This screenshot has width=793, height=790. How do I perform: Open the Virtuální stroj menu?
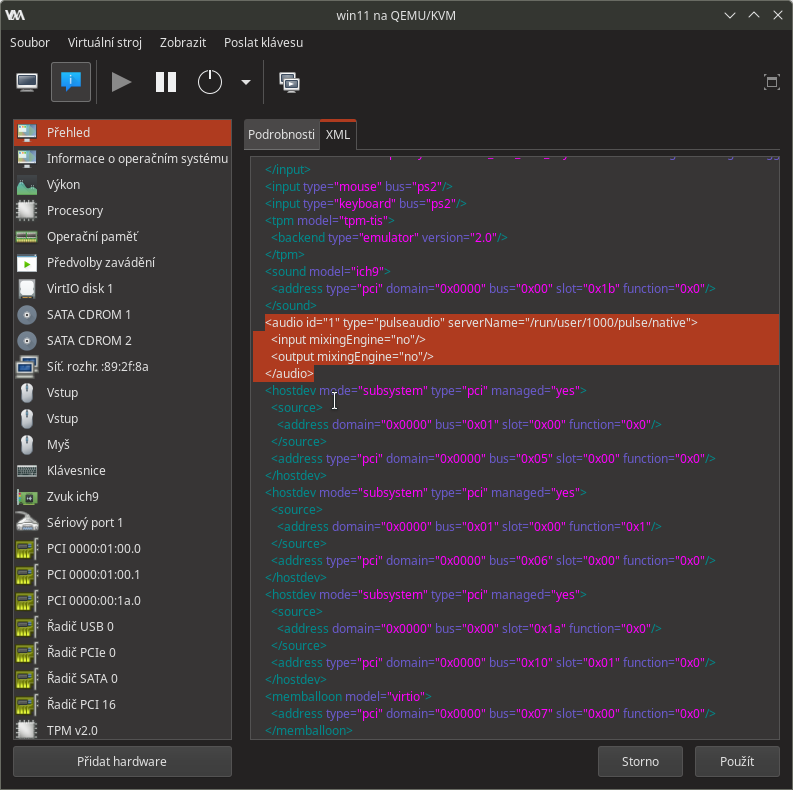click(x=105, y=42)
